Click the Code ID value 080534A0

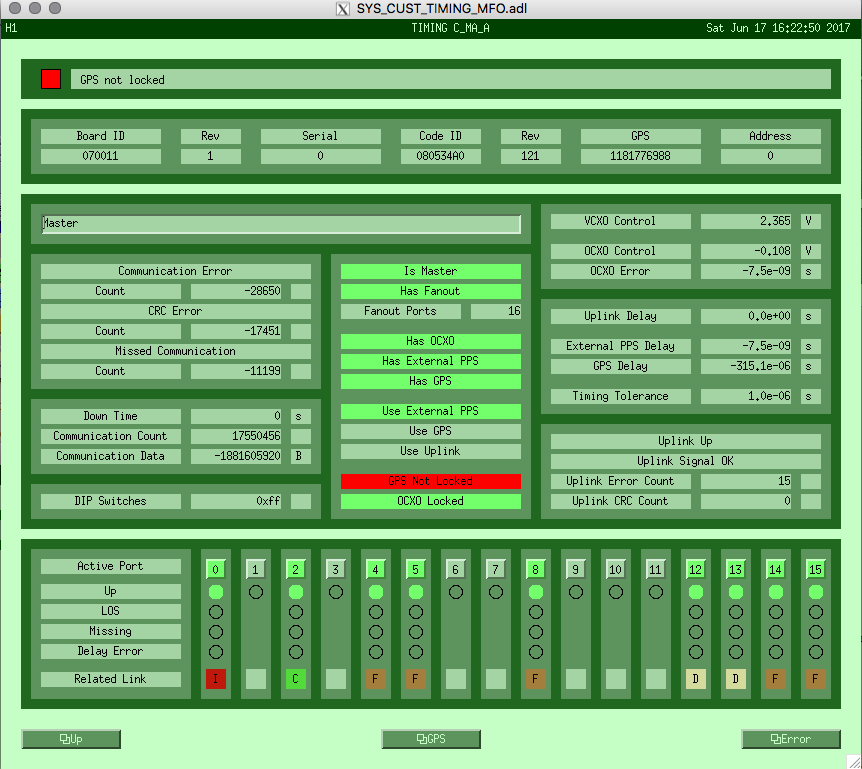coord(440,156)
